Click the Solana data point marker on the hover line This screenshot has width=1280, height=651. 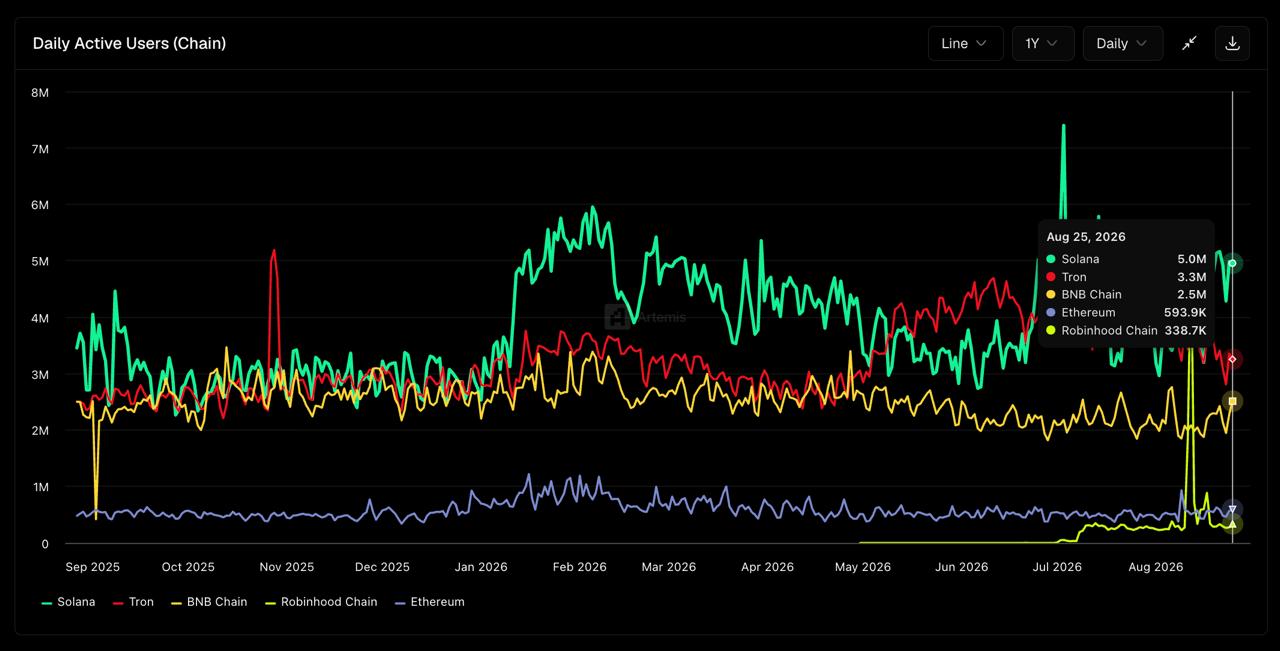click(1233, 264)
